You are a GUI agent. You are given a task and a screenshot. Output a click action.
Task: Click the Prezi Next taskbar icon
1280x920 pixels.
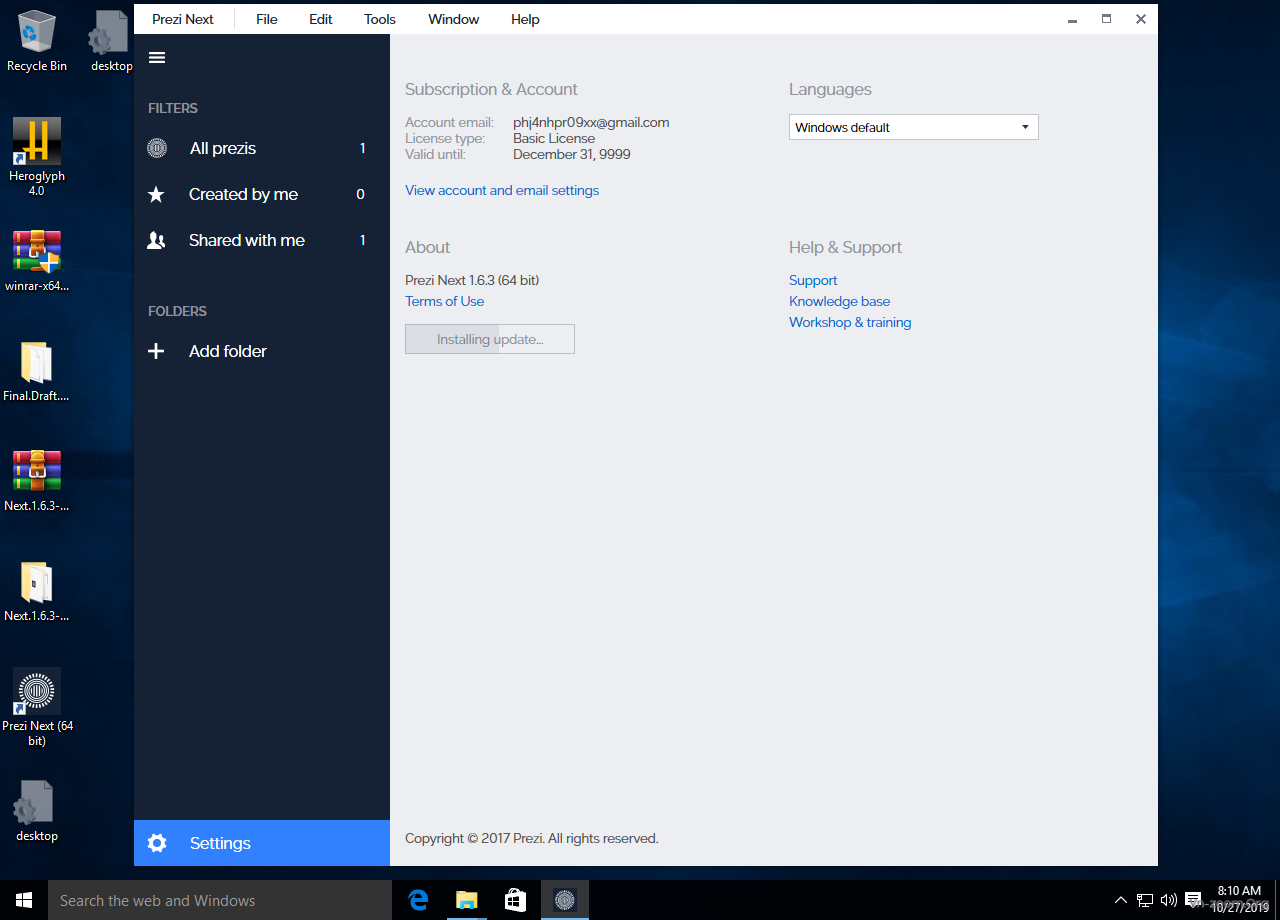click(x=564, y=900)
